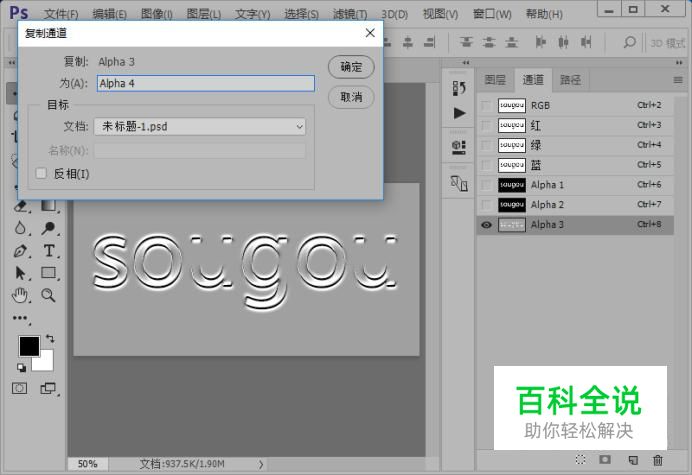Click the search magnifier in options bar

pos(629,42)
